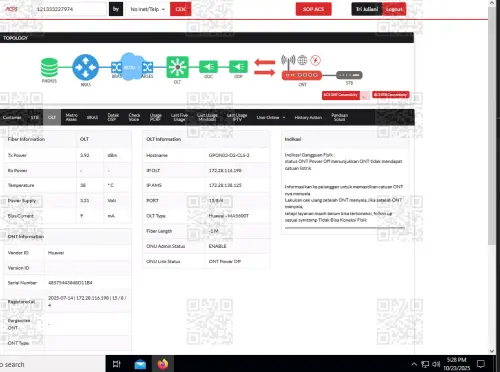This screenshot has height=372, width=500.
Task: Click the Tx Power 3.92 value
Action: click(84, 155)
